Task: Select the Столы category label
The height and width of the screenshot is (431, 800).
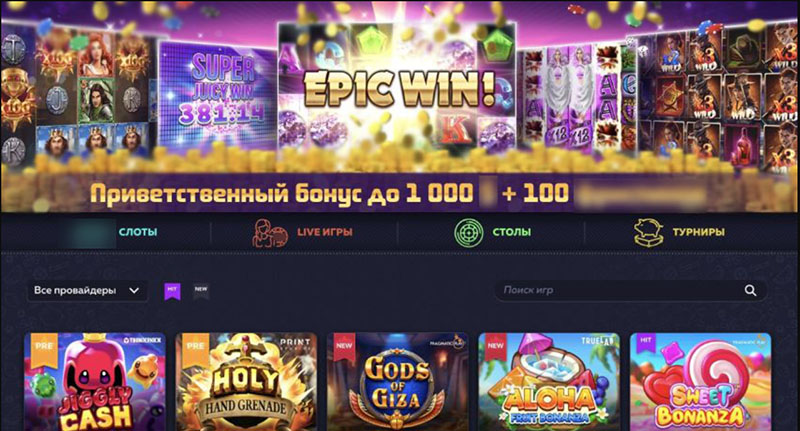Action: pyautogui.click(x=512, y=232)
